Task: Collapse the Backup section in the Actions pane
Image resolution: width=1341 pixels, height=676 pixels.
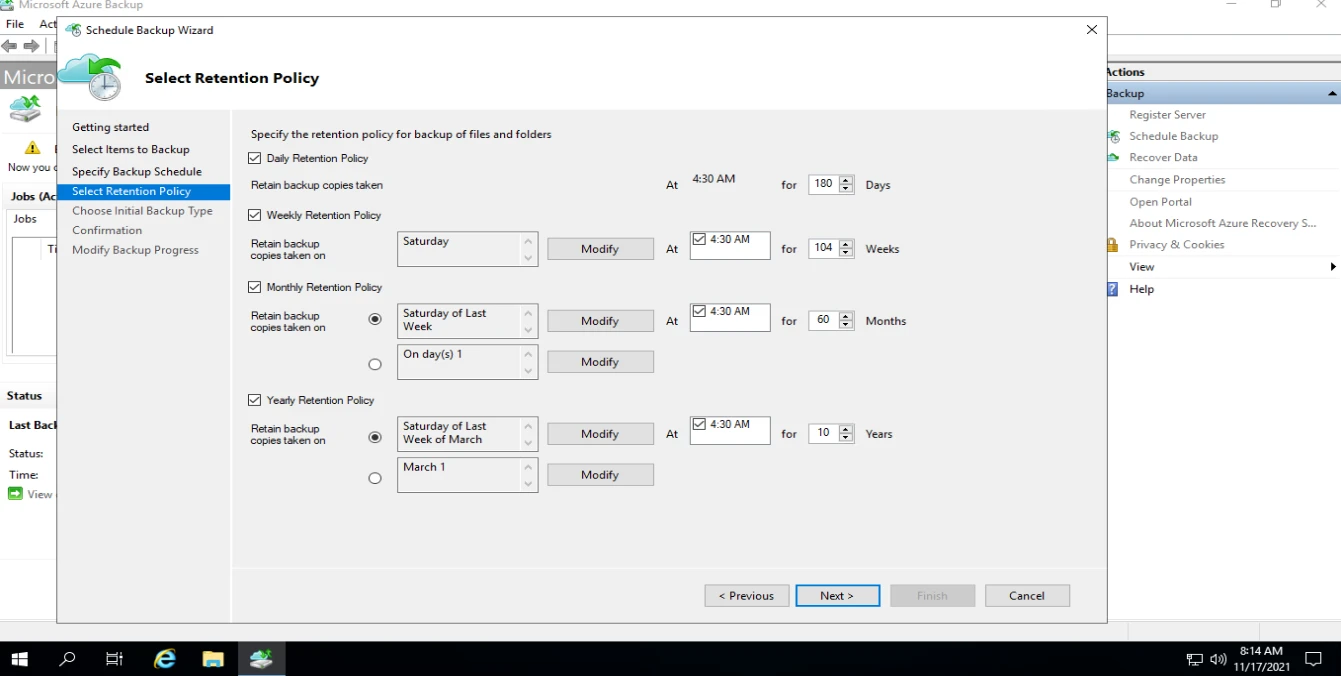Action: point(1330,92)
